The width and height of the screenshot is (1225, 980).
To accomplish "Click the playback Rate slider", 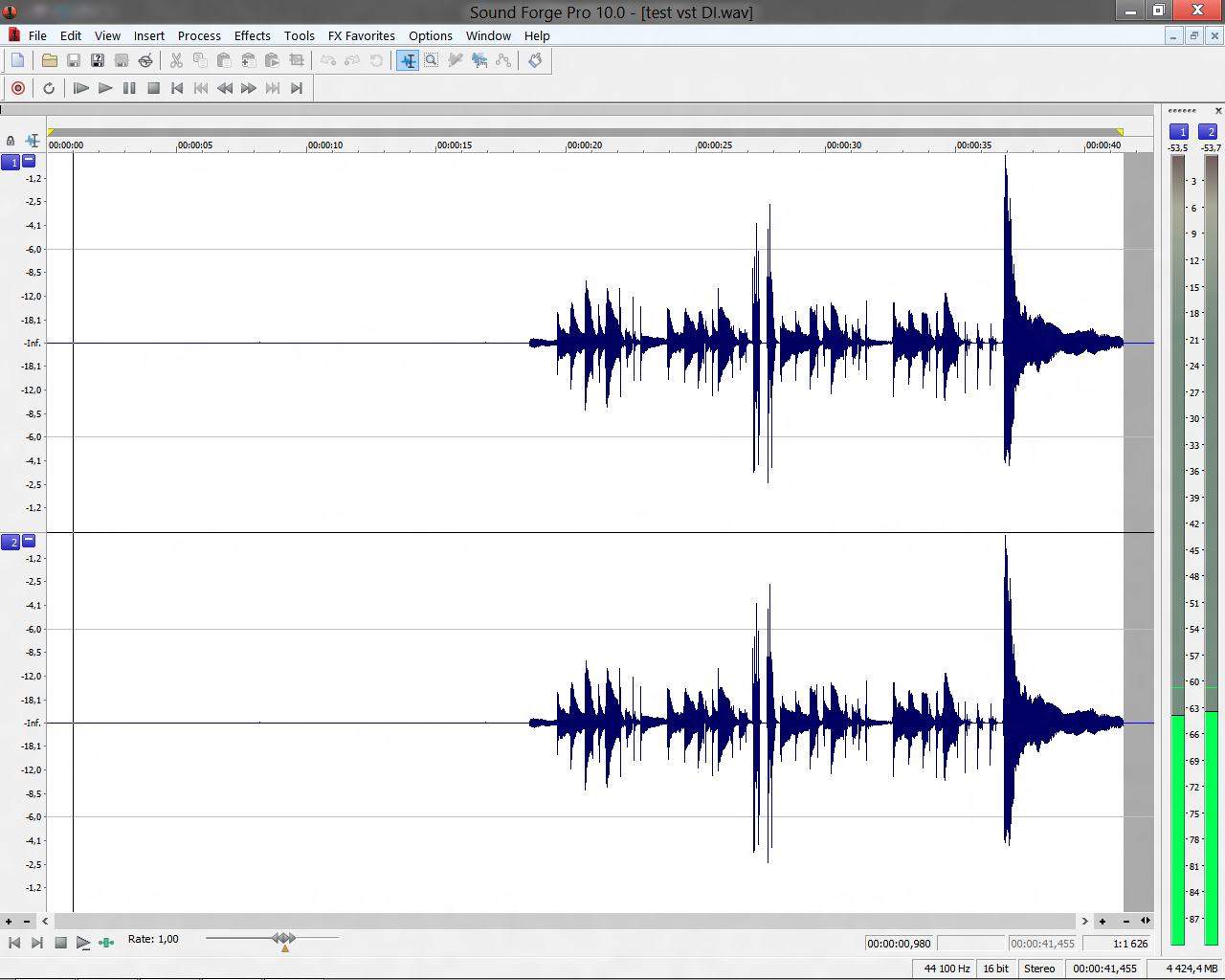I will (x=284, y=939).
